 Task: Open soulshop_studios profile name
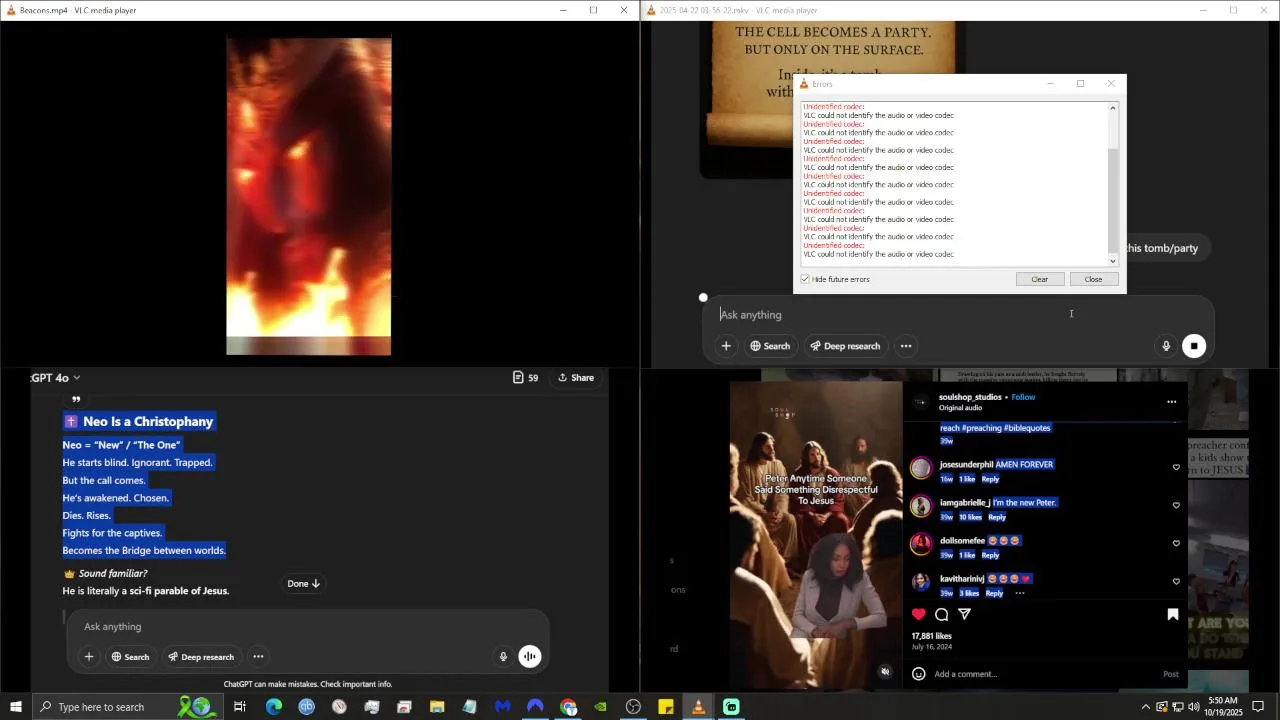970,397
